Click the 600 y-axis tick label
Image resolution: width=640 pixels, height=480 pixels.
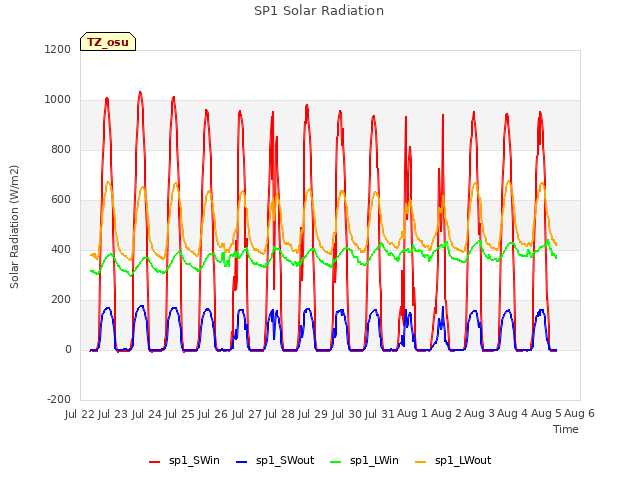point(61,200)
